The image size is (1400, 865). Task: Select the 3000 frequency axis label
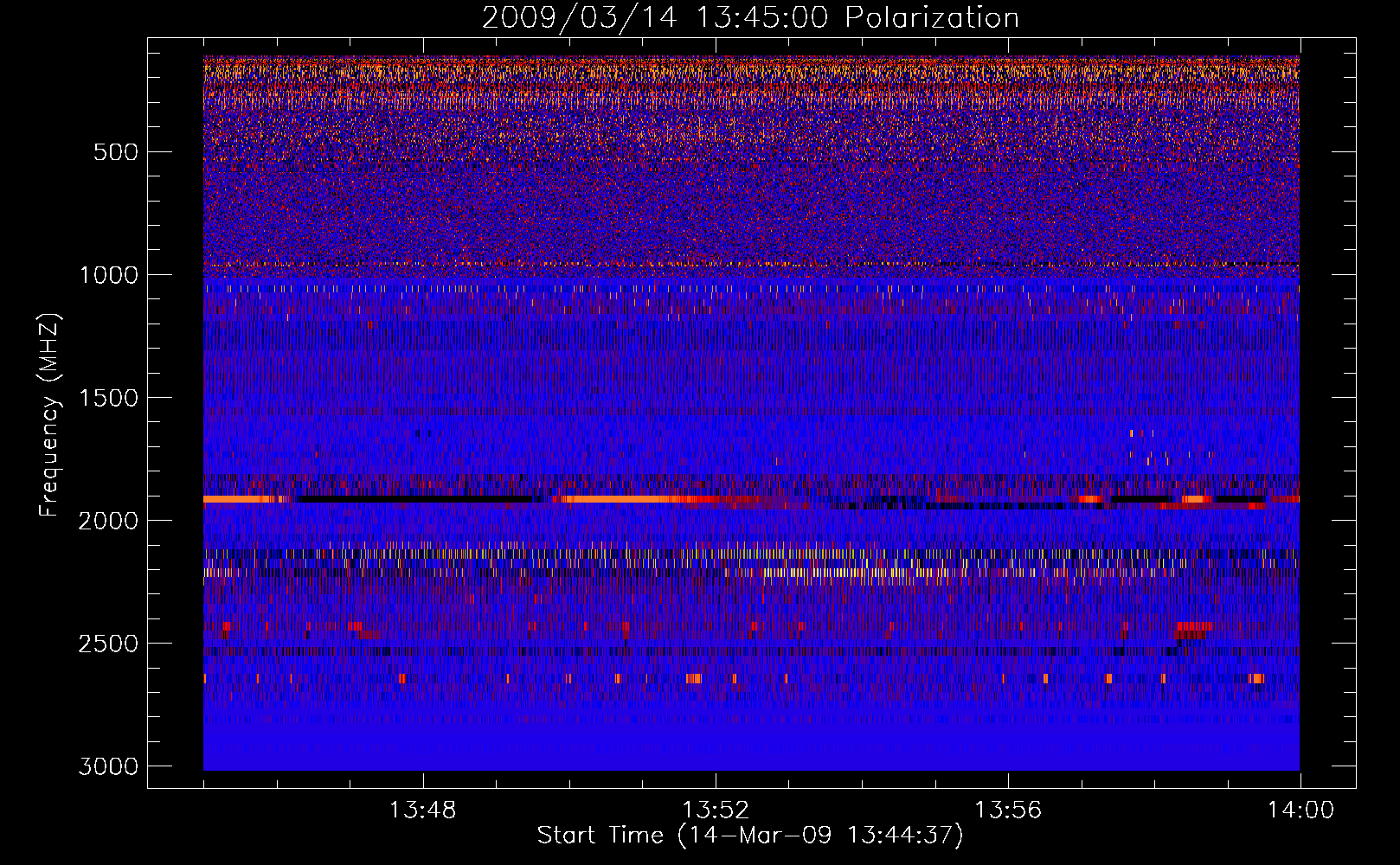click(x=108, y=766)
